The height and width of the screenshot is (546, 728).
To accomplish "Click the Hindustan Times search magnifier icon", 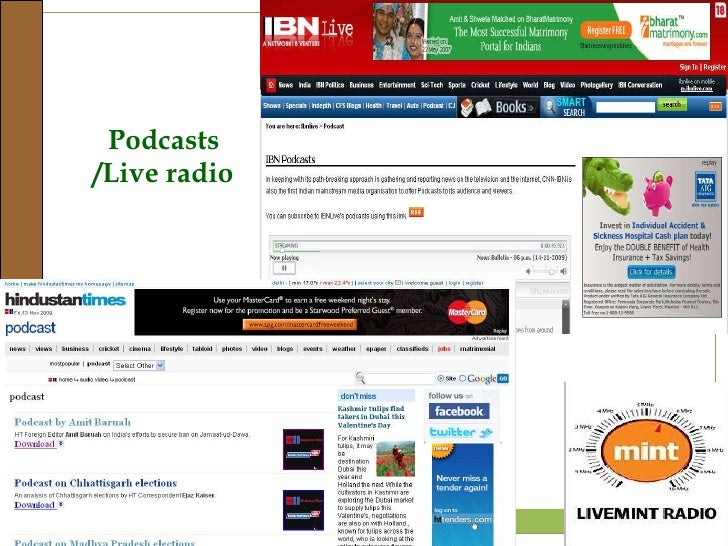I will (x=360, y=378).
